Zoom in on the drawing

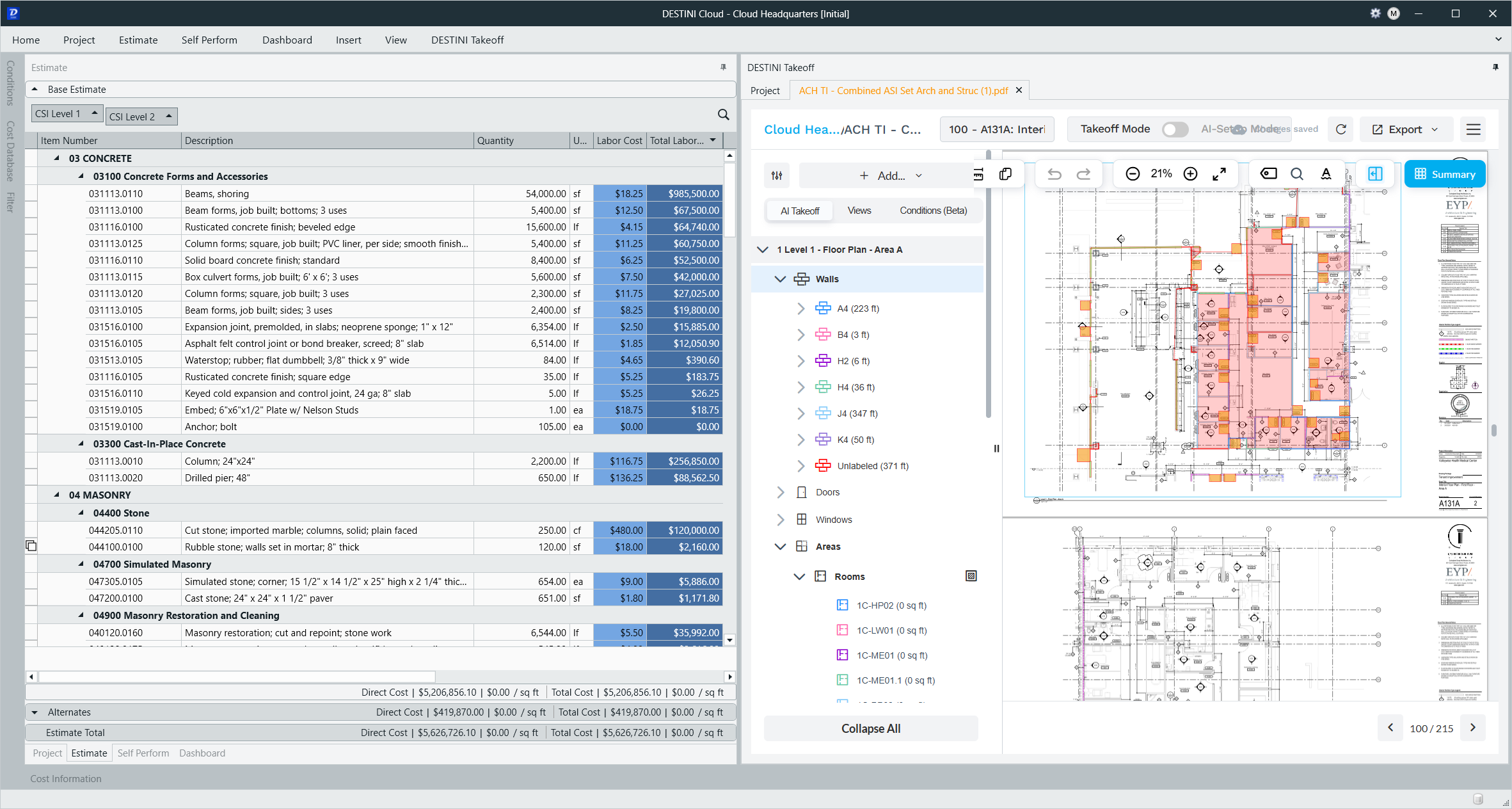1190,174
